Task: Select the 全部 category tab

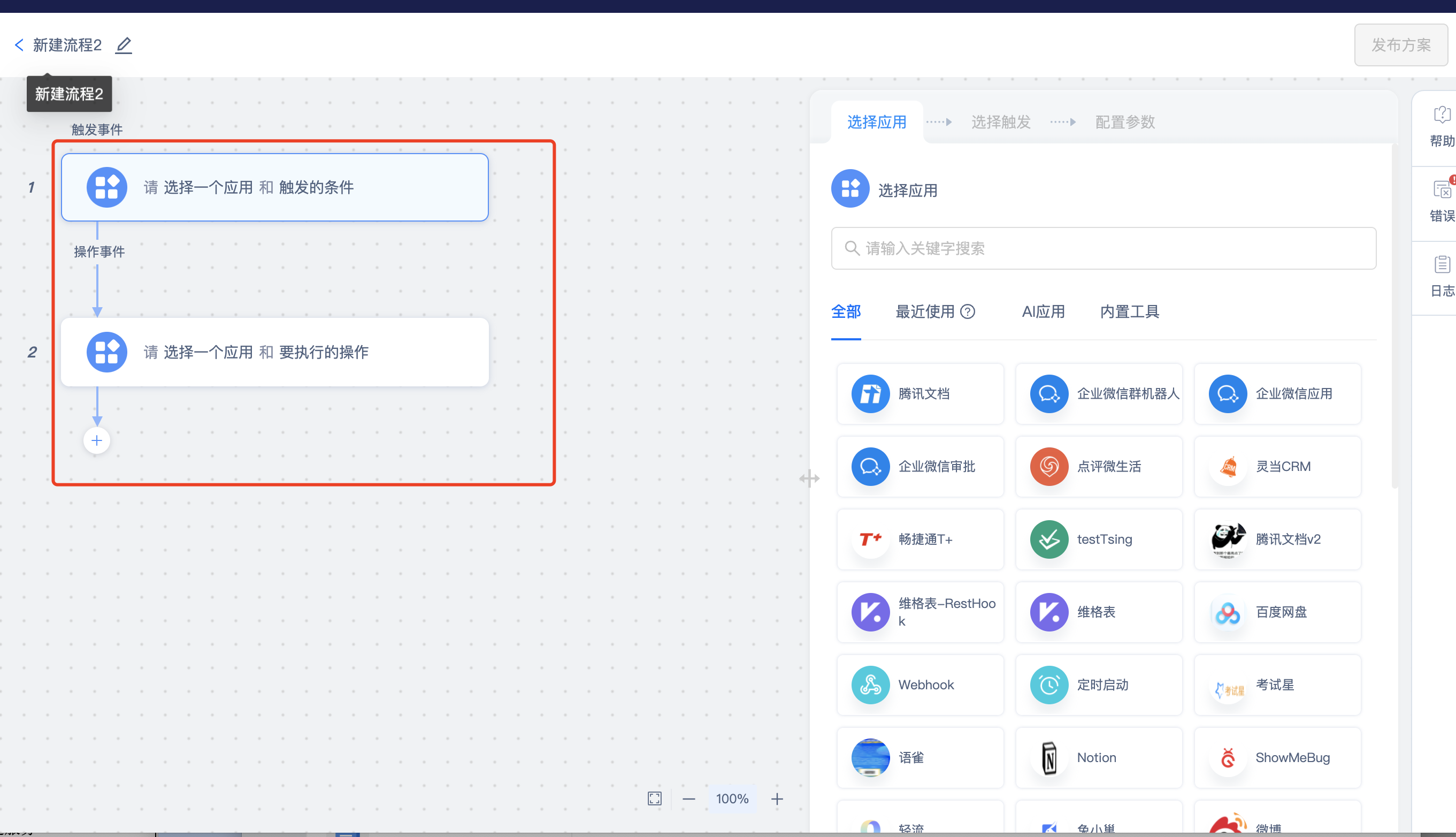Action: 846,312
